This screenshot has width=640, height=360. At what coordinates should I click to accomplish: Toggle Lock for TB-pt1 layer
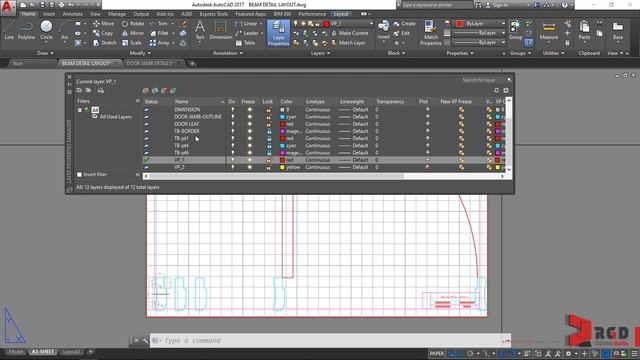click(269, 139)
